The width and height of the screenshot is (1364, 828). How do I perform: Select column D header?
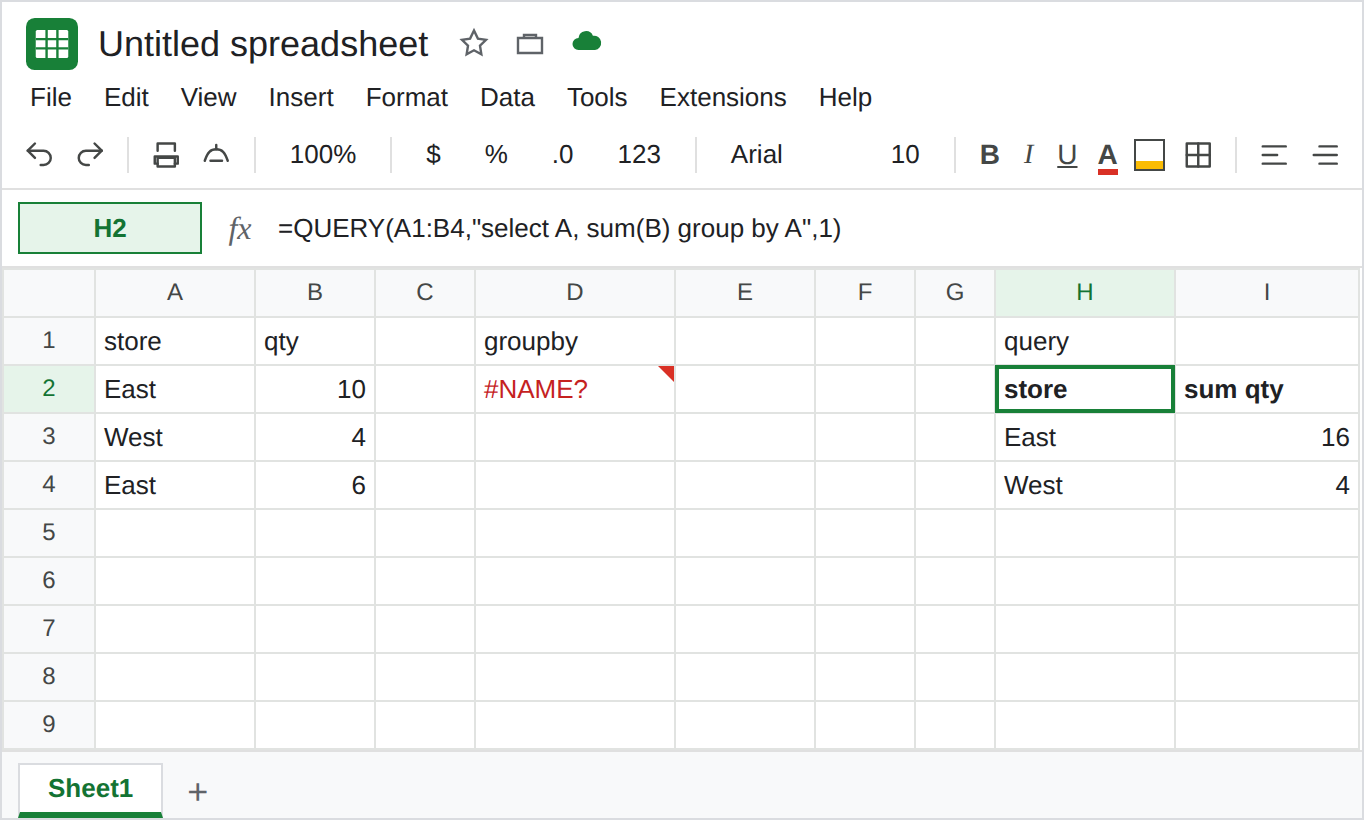[575, 292]
